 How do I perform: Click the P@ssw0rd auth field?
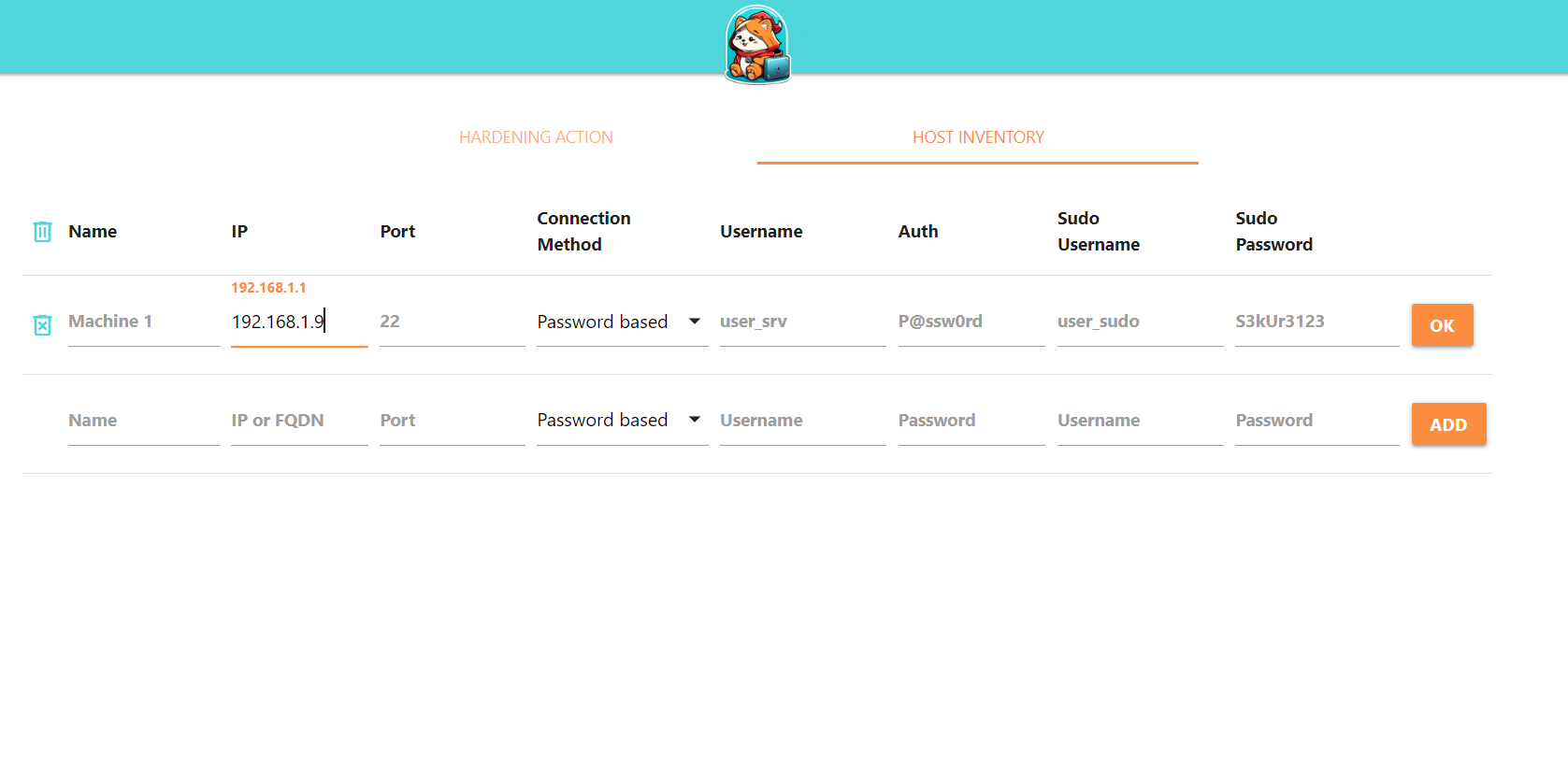tap(971, 322)
